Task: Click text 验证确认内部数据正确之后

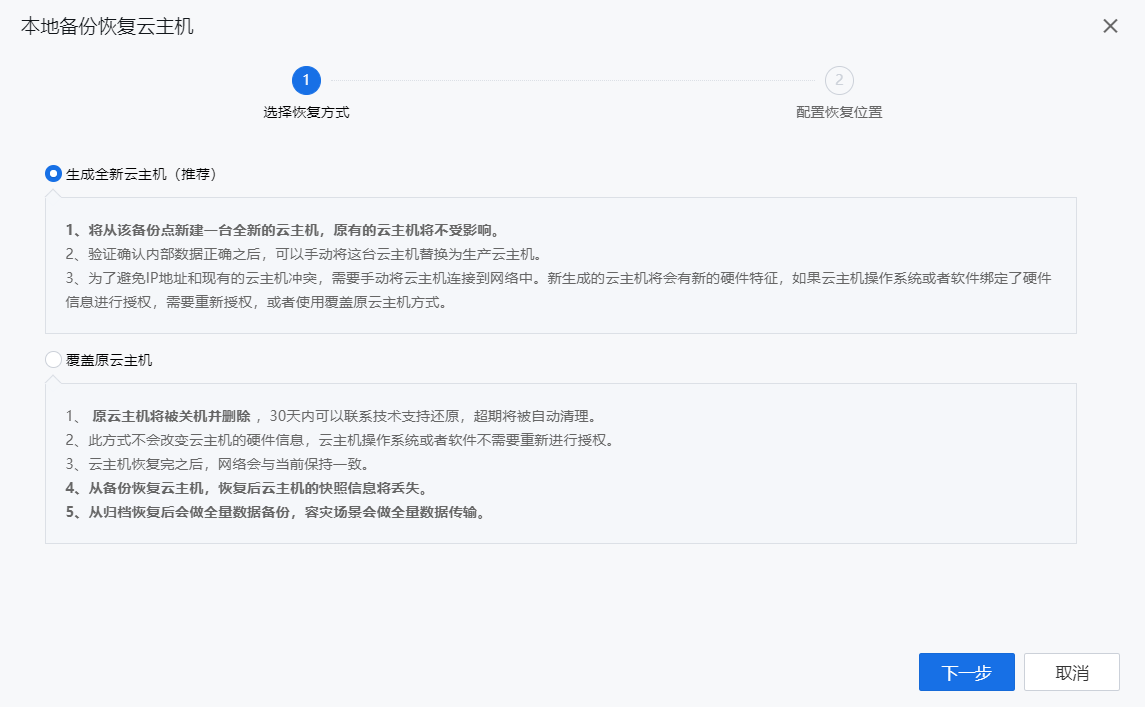Action: [x=175, y=254]
